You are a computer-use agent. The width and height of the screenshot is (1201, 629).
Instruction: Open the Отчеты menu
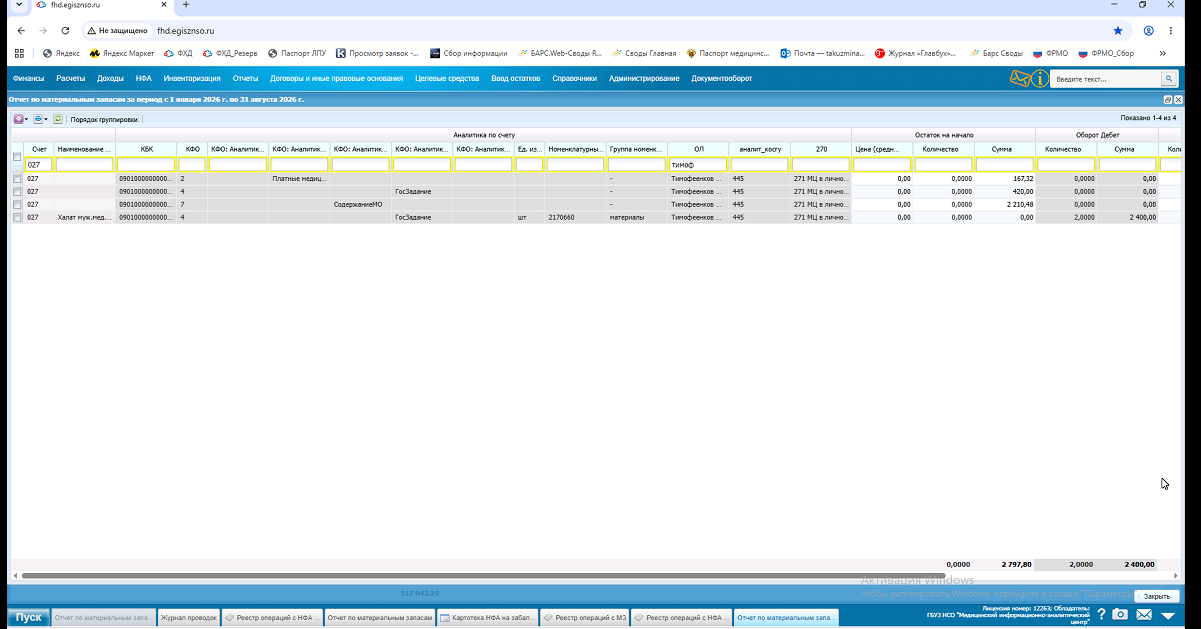tap(245, 78)
